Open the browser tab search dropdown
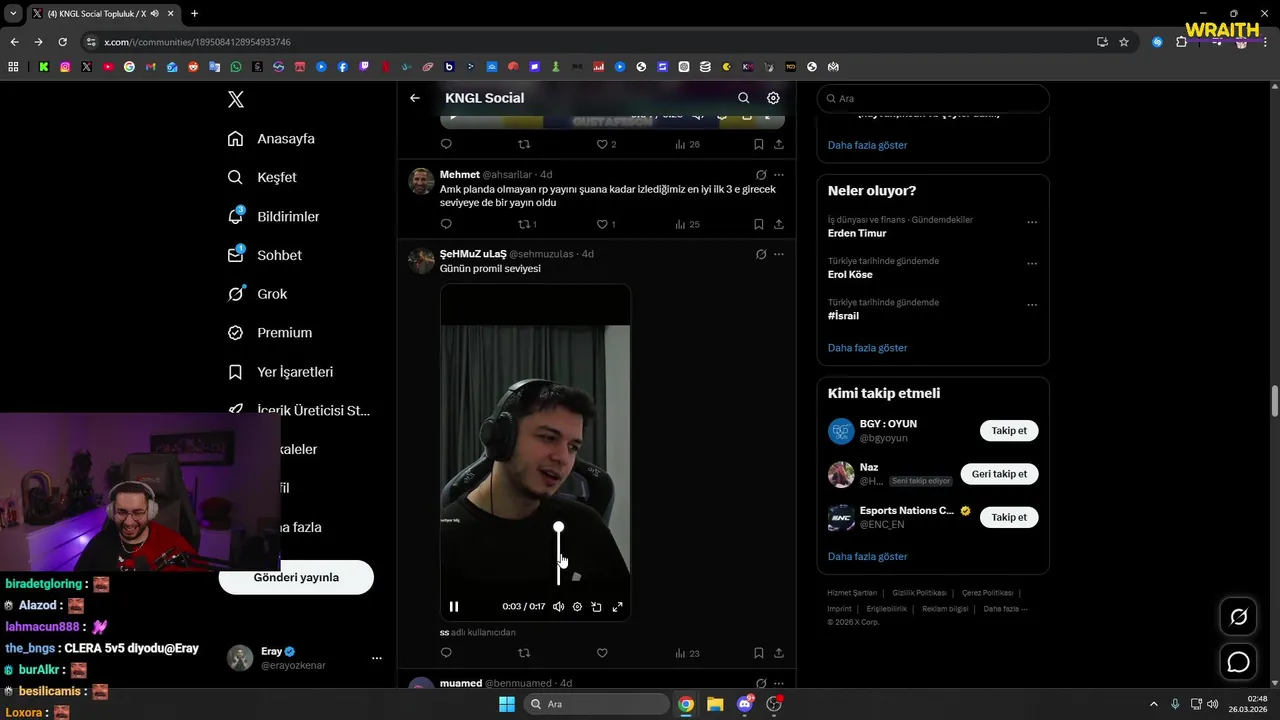The image size is (1280, 720). pyautogui.click(x=13, y=13)
